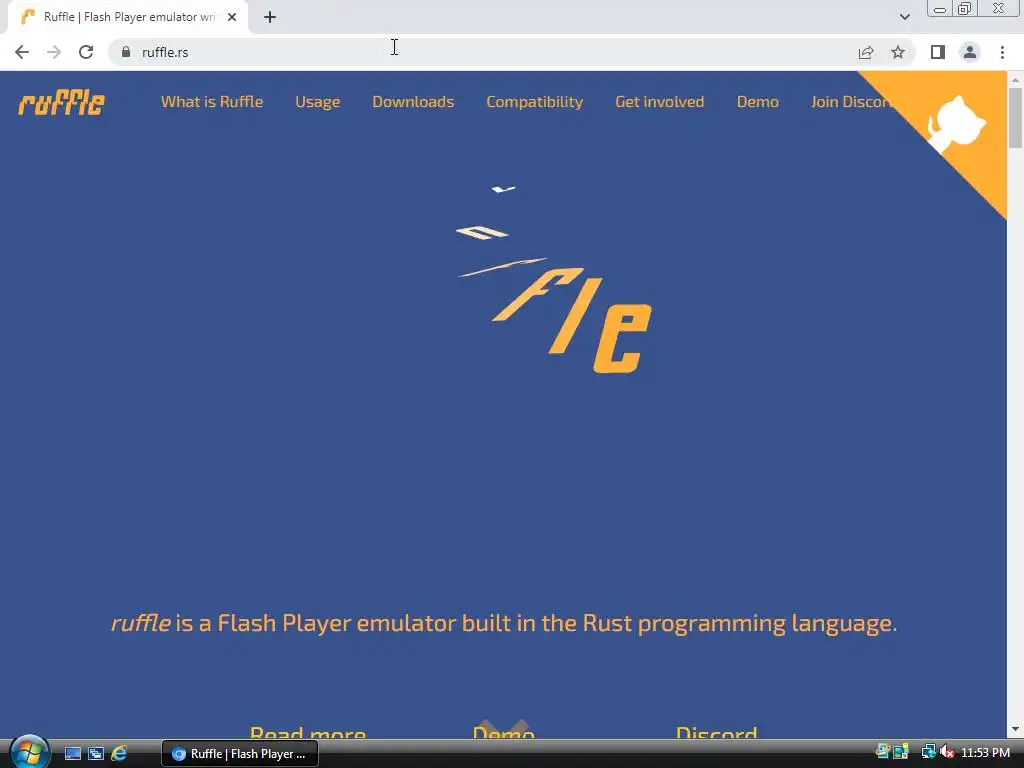1024x768 pixels.
Task: Click the Show Desktop taskbar icon
Action: [x=72, y=754]
